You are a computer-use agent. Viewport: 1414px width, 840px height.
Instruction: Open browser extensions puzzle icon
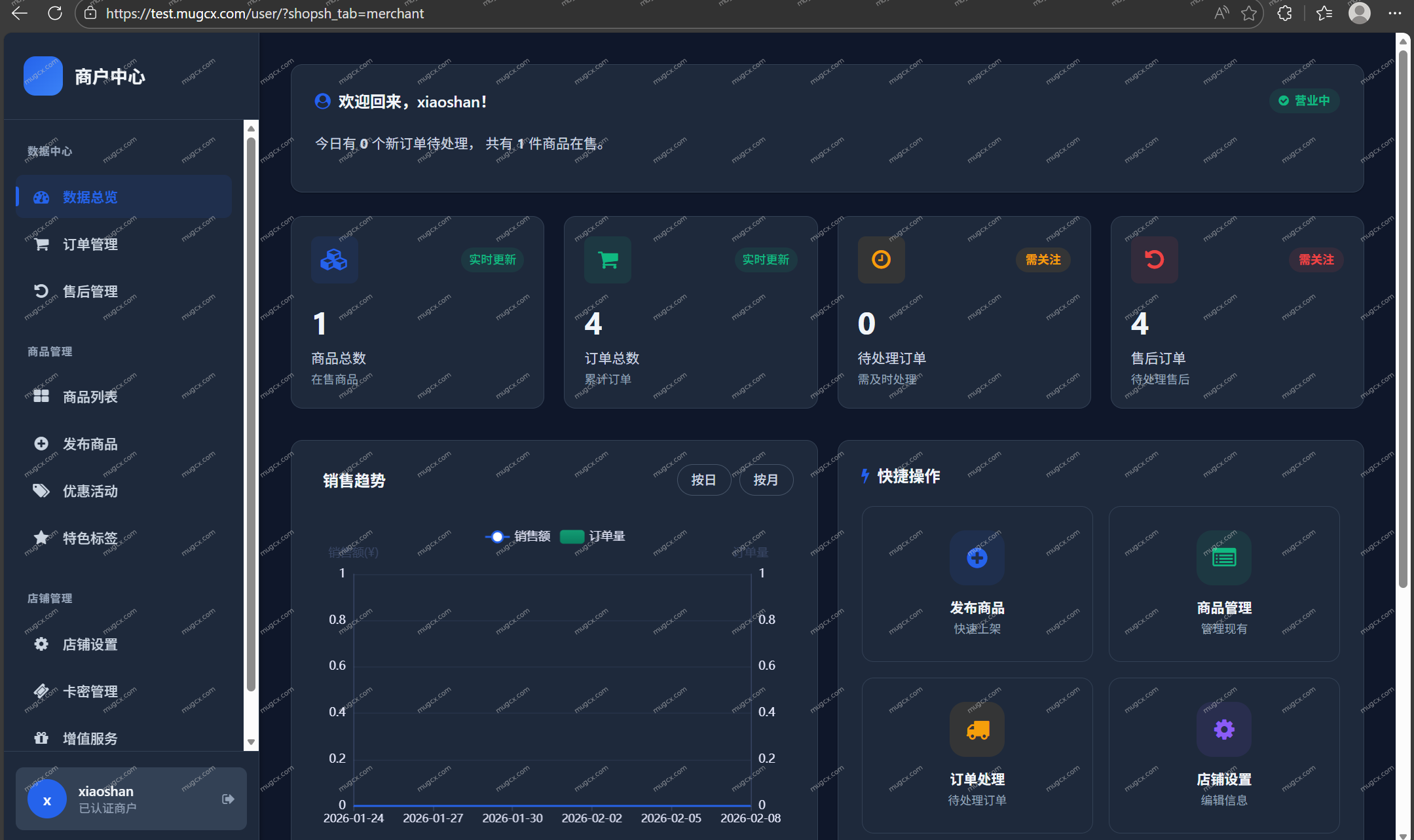click(1284, 13)
